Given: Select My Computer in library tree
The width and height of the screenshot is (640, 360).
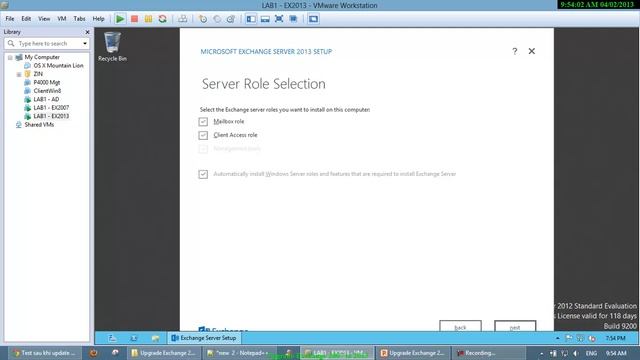Looking at the screenshot, I should [42, 57].
